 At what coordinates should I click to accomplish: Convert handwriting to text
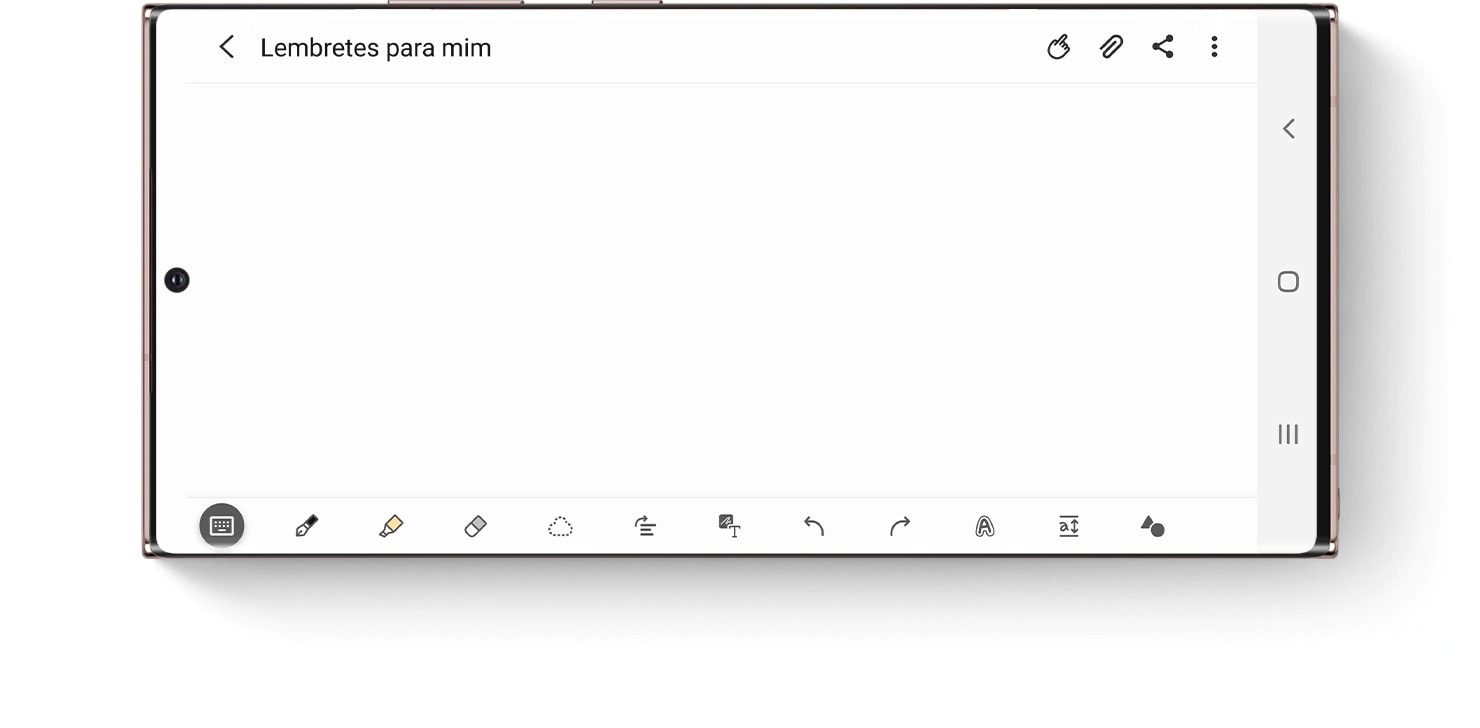click(730, 526)
